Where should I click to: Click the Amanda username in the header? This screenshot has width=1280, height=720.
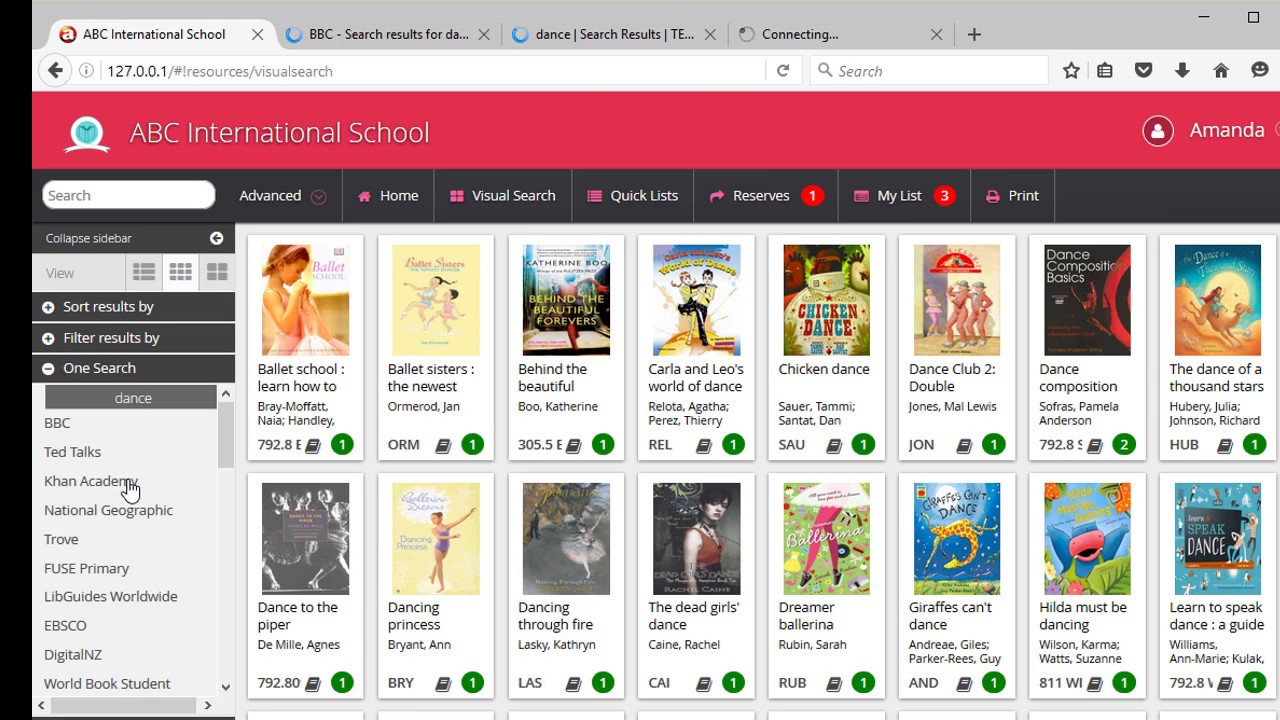(x=1227, y=131)
